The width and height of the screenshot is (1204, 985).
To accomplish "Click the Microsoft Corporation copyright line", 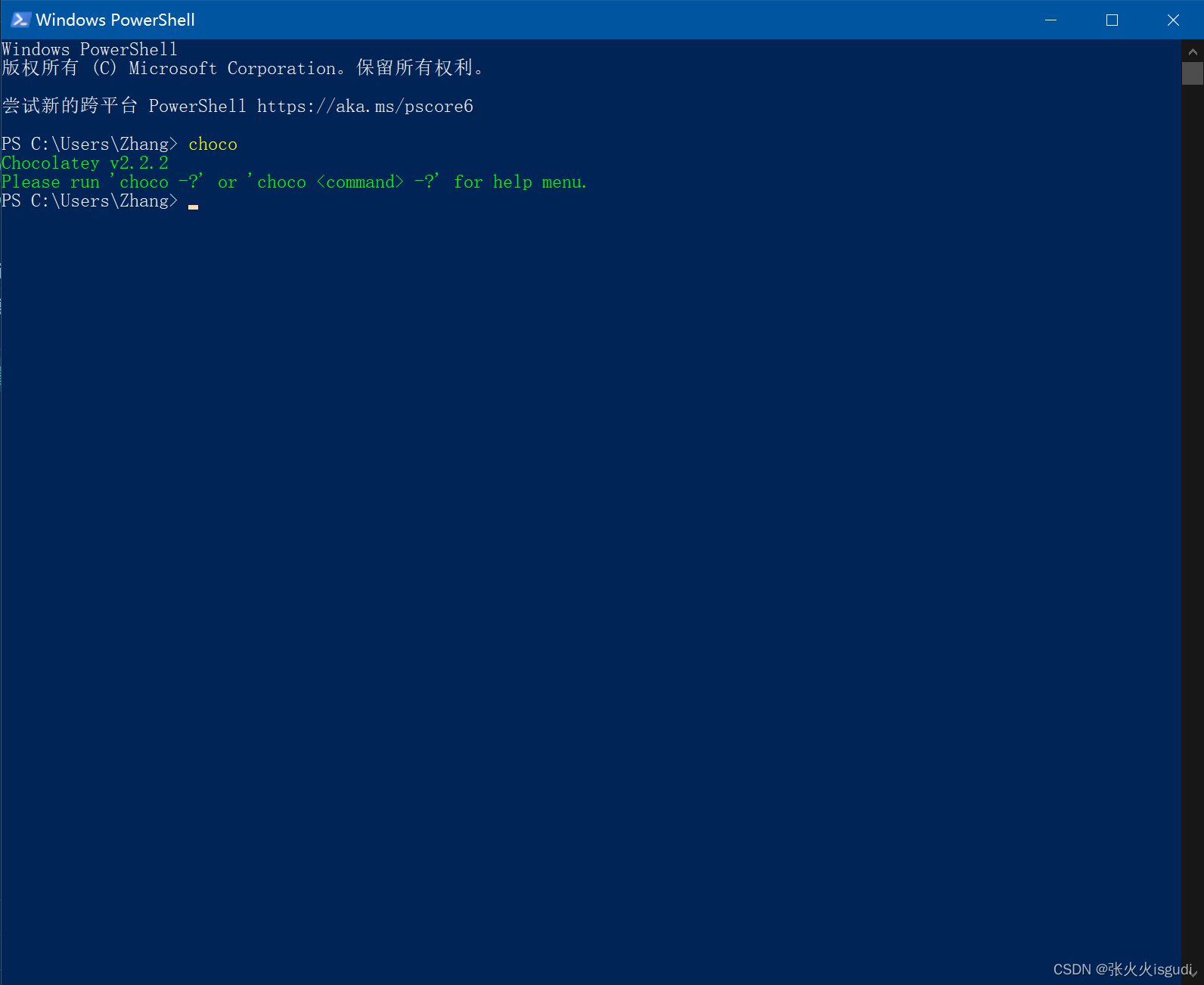I will point(242,68).
